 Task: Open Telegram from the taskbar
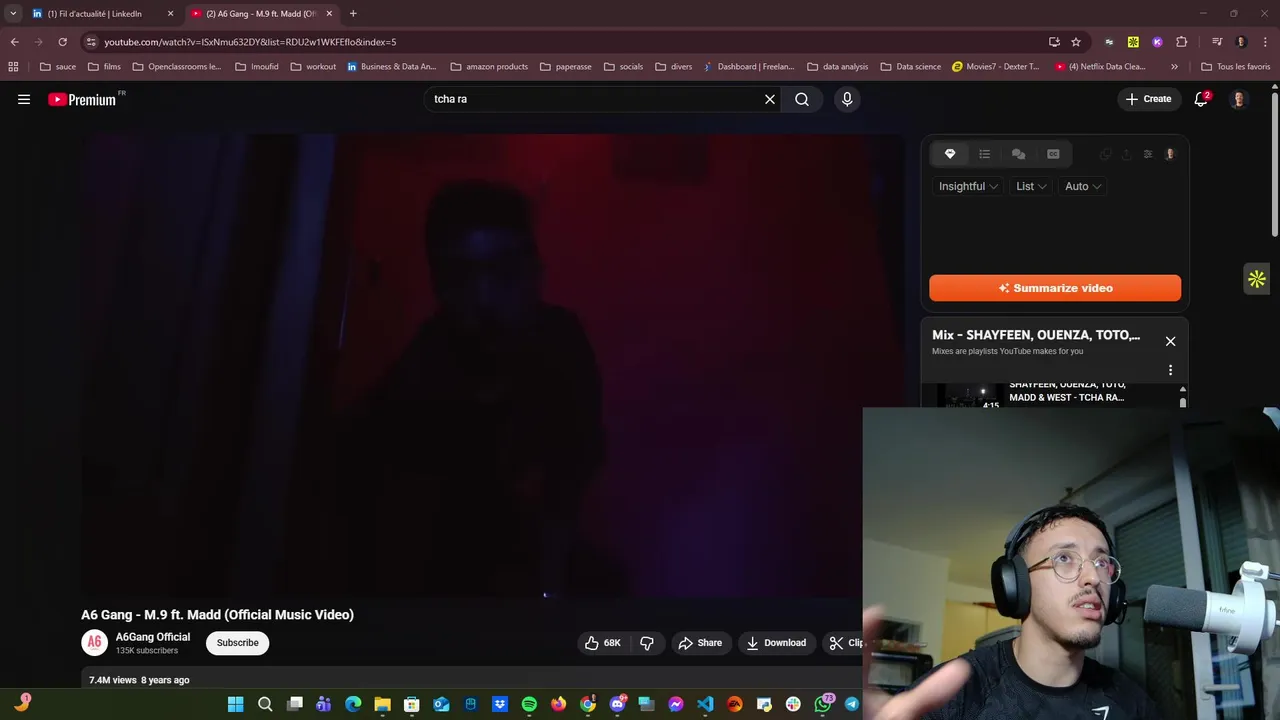tap(852, 704)
